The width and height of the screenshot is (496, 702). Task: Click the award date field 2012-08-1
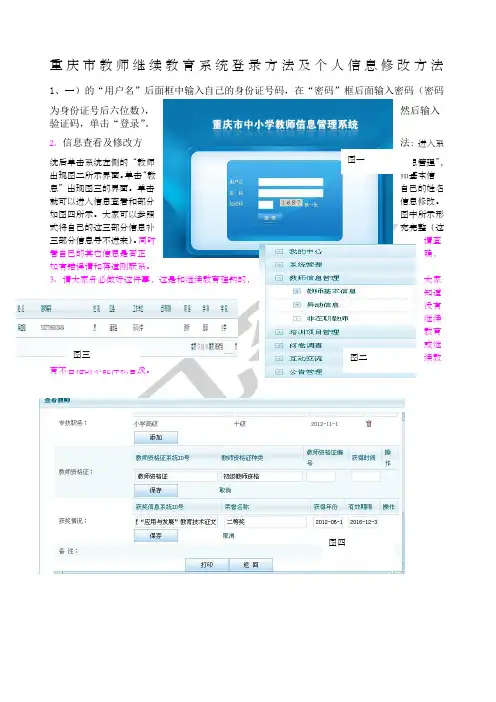tap(328, 522)
